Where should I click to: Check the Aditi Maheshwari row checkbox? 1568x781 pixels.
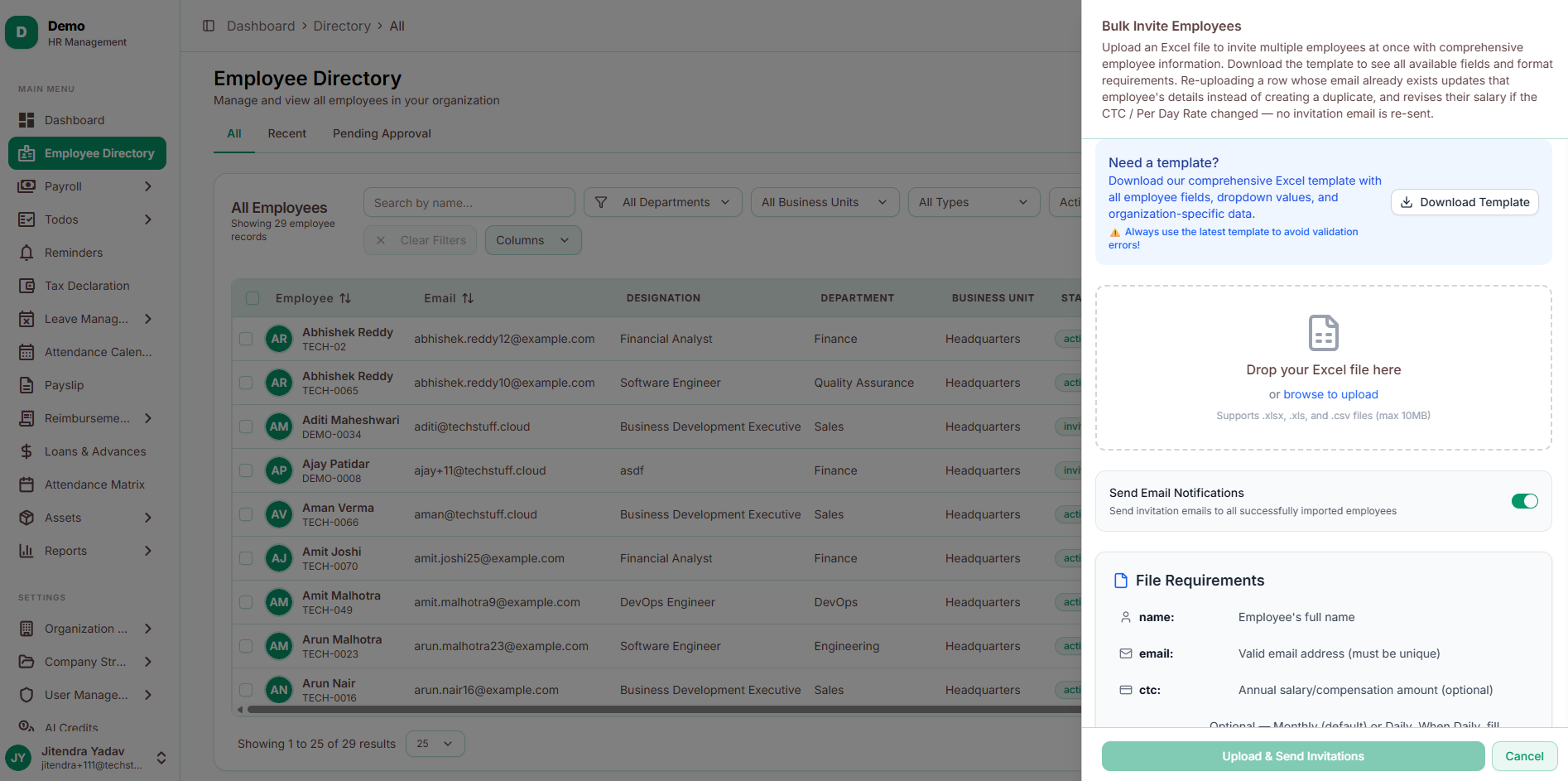point(246,427)
